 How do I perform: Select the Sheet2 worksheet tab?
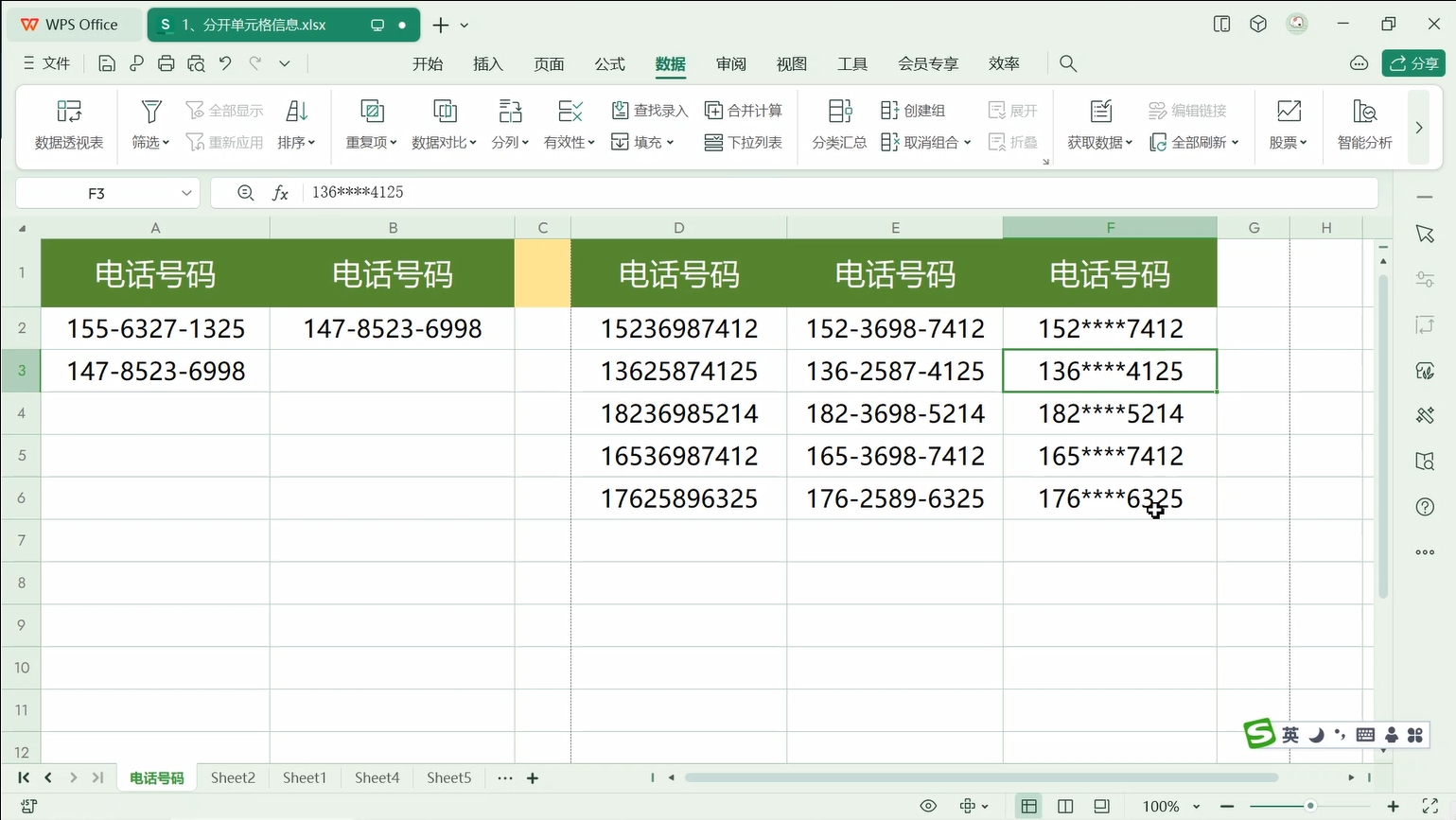233,777
